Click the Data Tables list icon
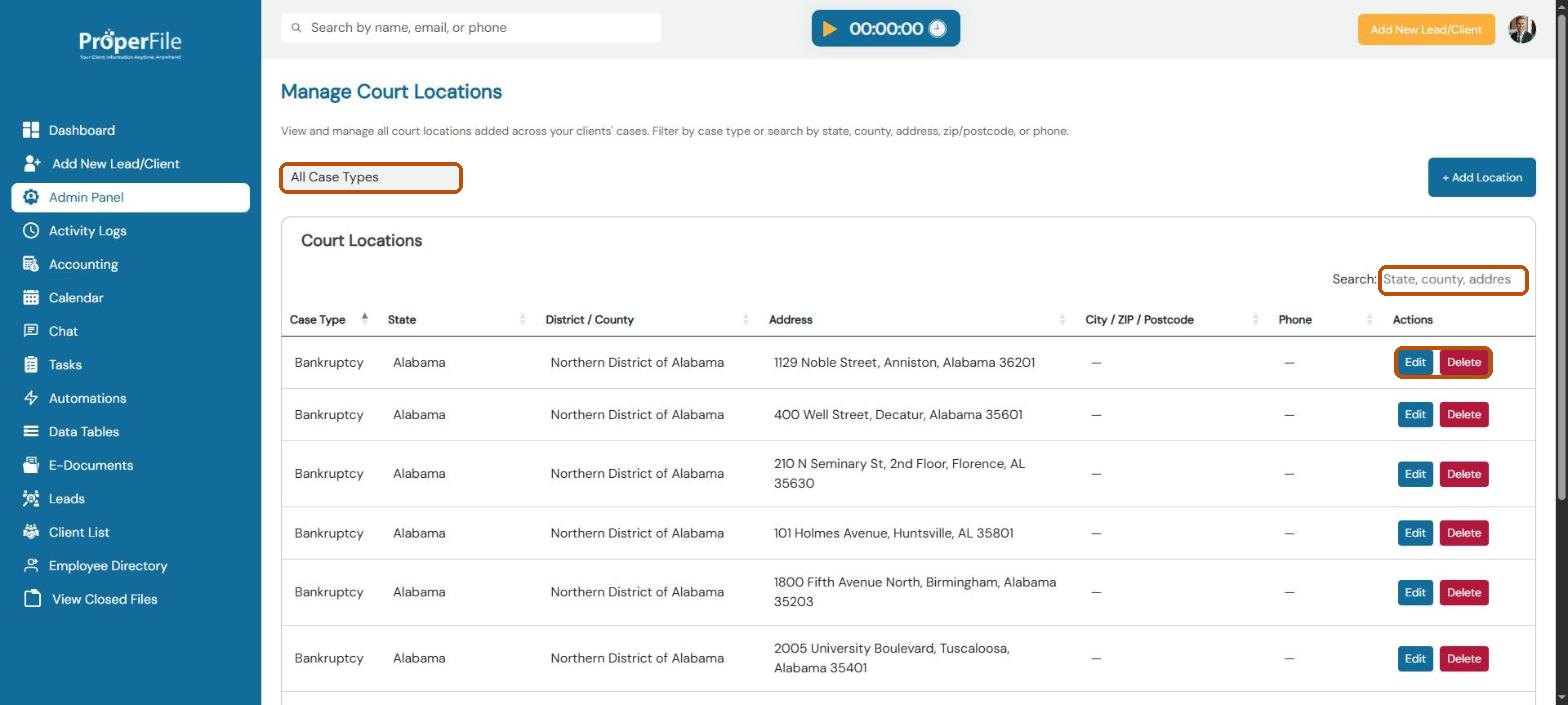Screen dimensions: 1568x705 click(x=31, y=431)
